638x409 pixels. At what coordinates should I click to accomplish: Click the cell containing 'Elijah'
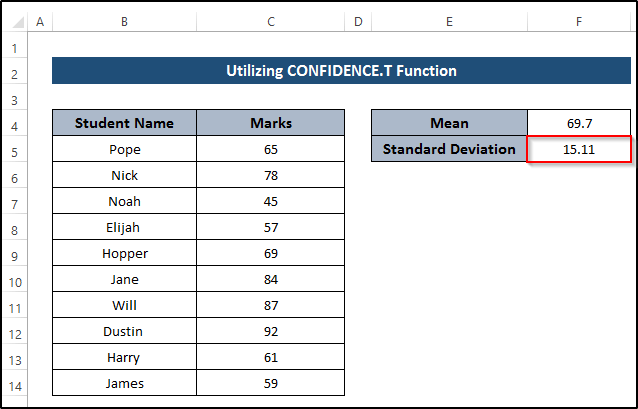click(x=124, y=228)
